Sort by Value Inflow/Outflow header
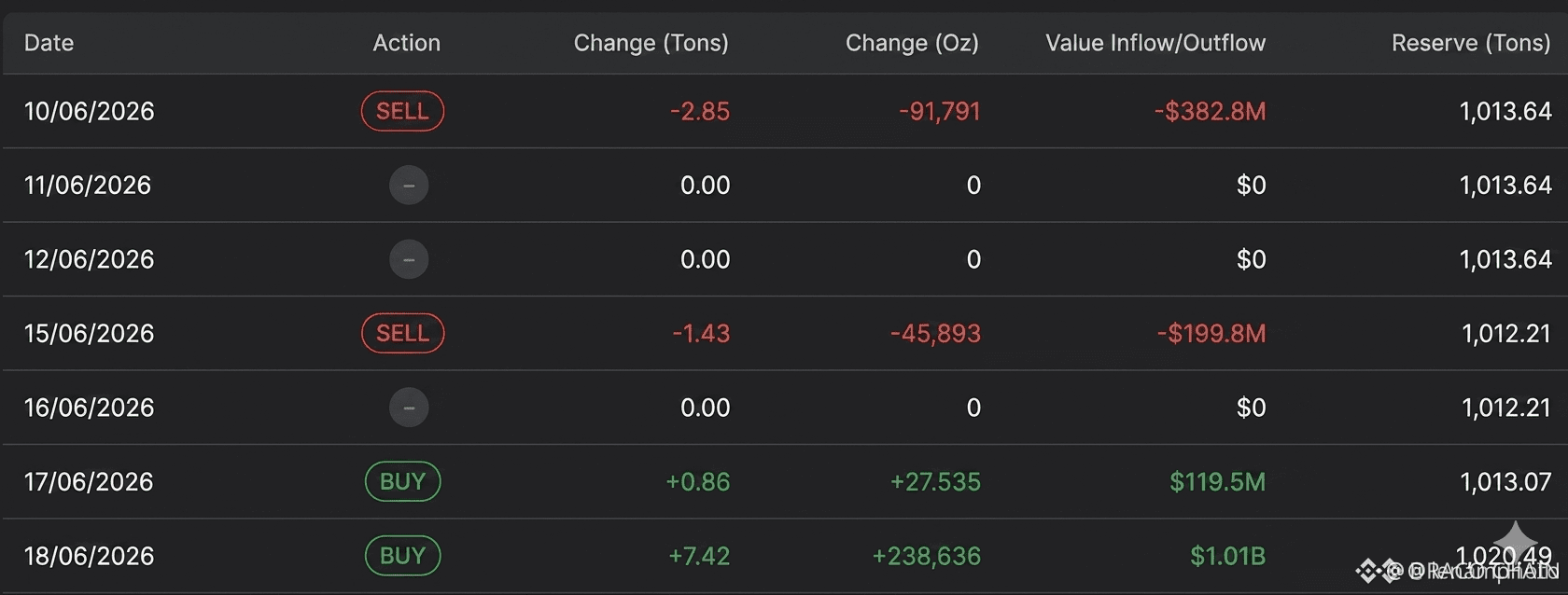1568x595 pixels. (x=1155, y=43)
